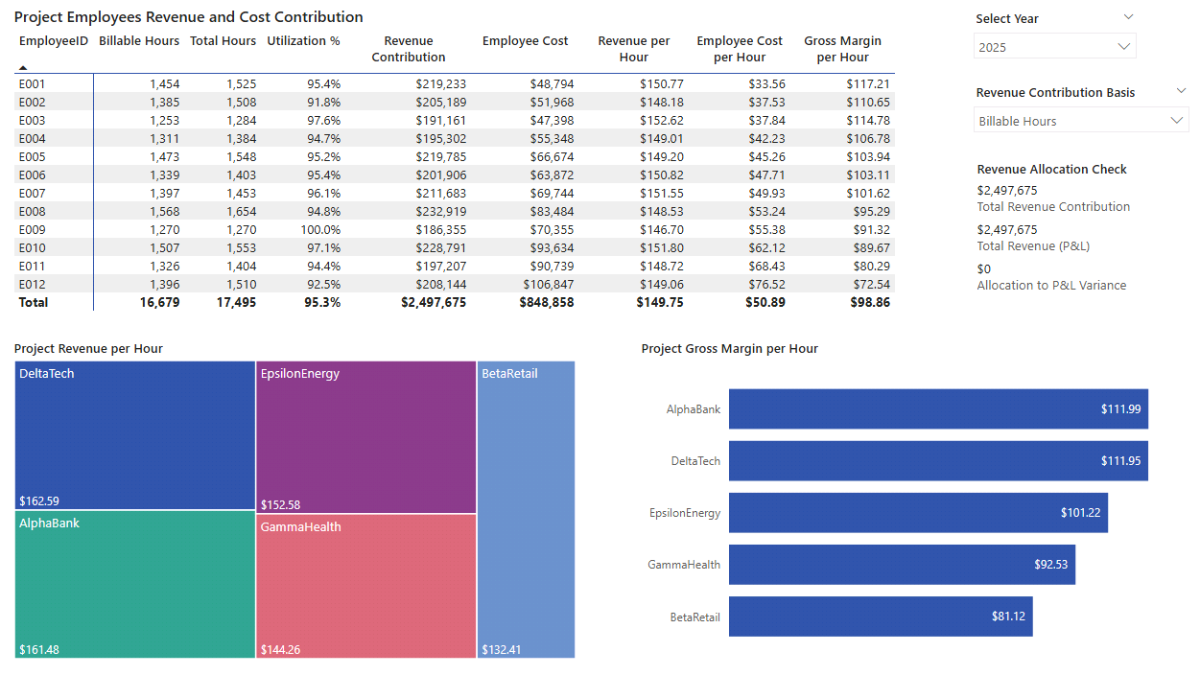Select the GammaHealth bar showing $92.53
The height and width of the screenshot is (675, 1200).
pos(901,565)
